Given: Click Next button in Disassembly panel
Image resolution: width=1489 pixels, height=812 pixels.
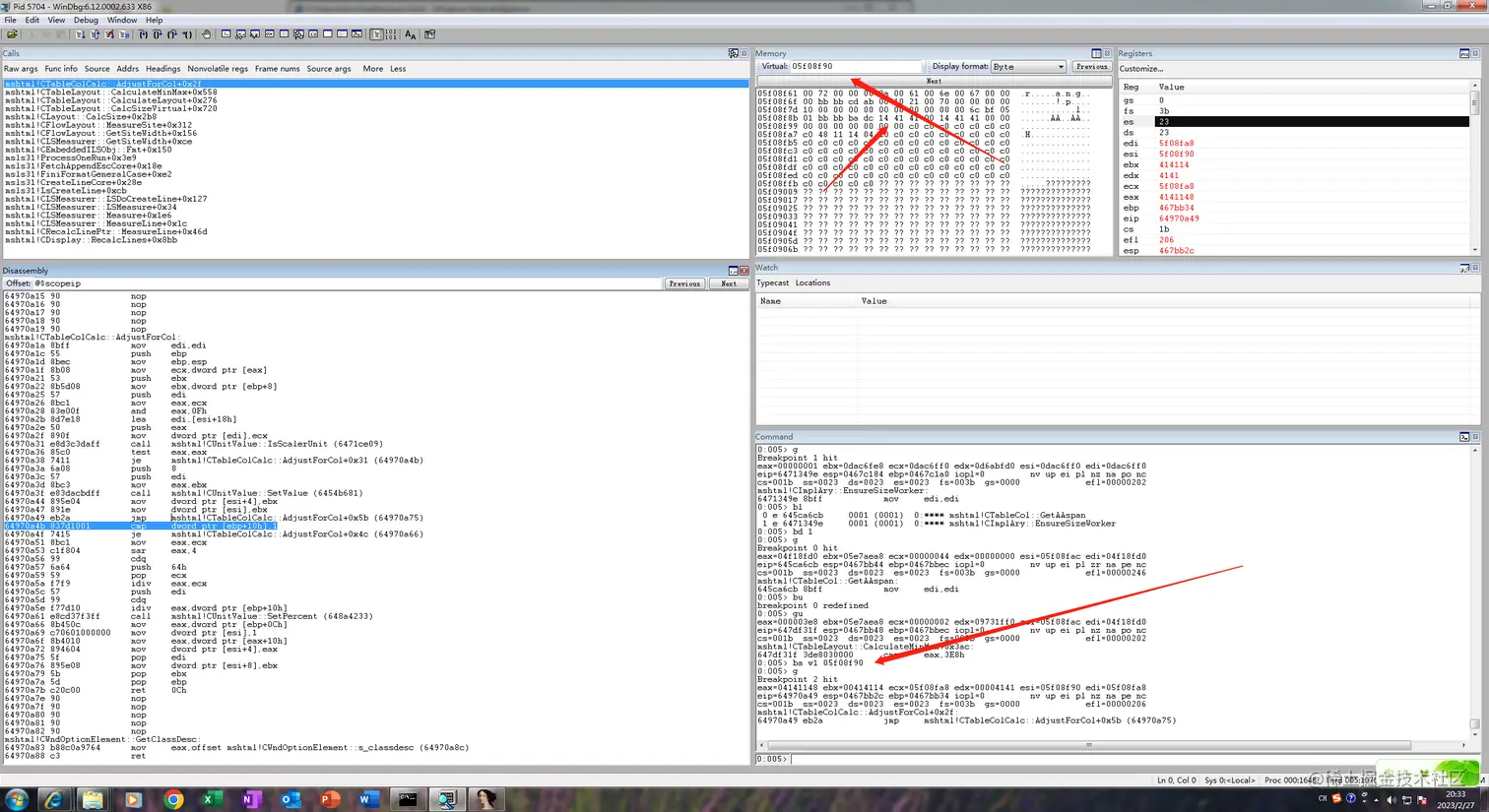Looking at the screenshot, I should [729, 283].
